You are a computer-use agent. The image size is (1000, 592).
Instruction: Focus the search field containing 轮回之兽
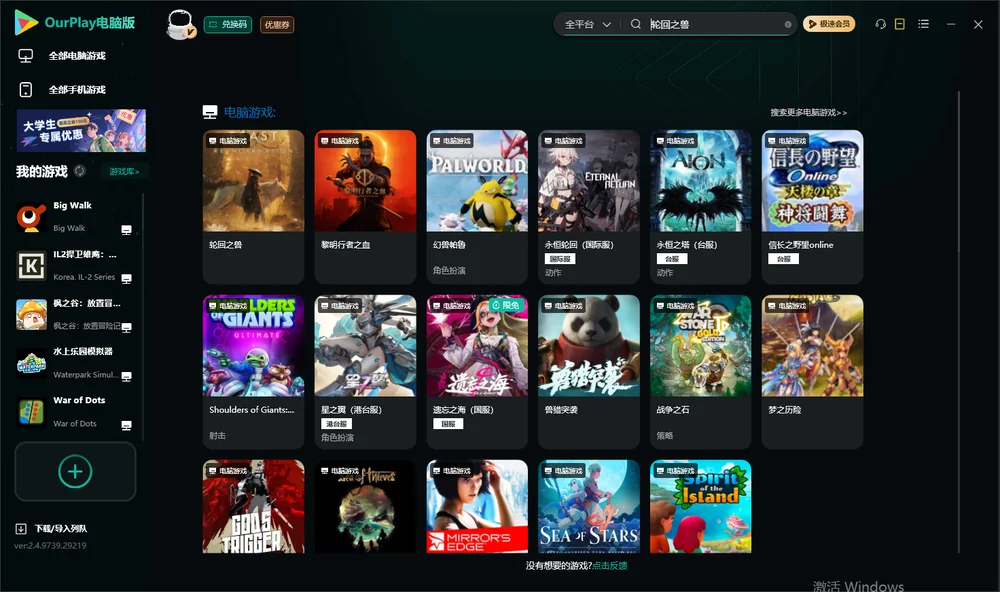714,24
